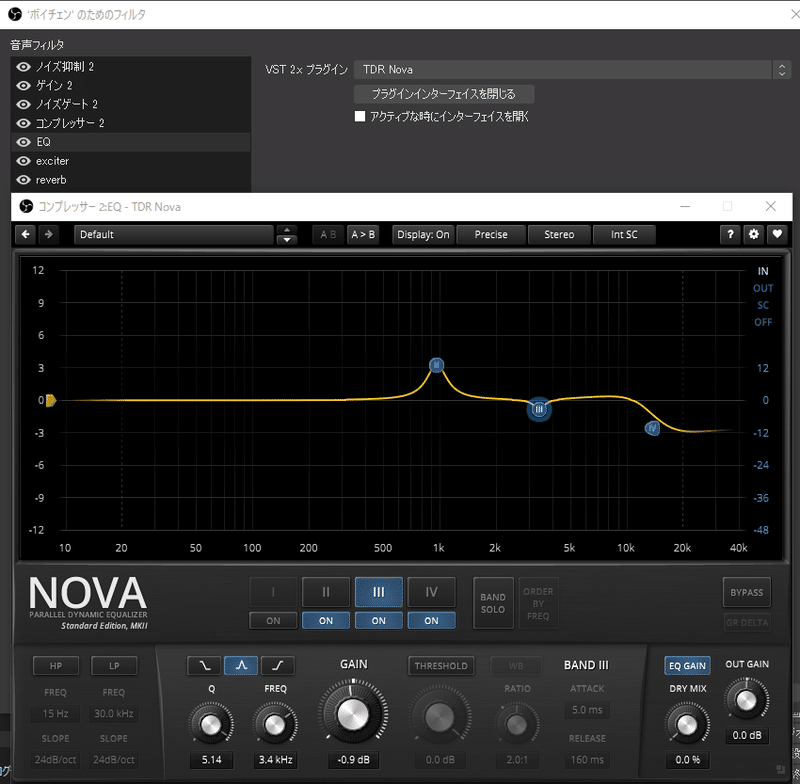Click the Q knob
The height and width of the screenshot is (784, 800).
point(211,723)
